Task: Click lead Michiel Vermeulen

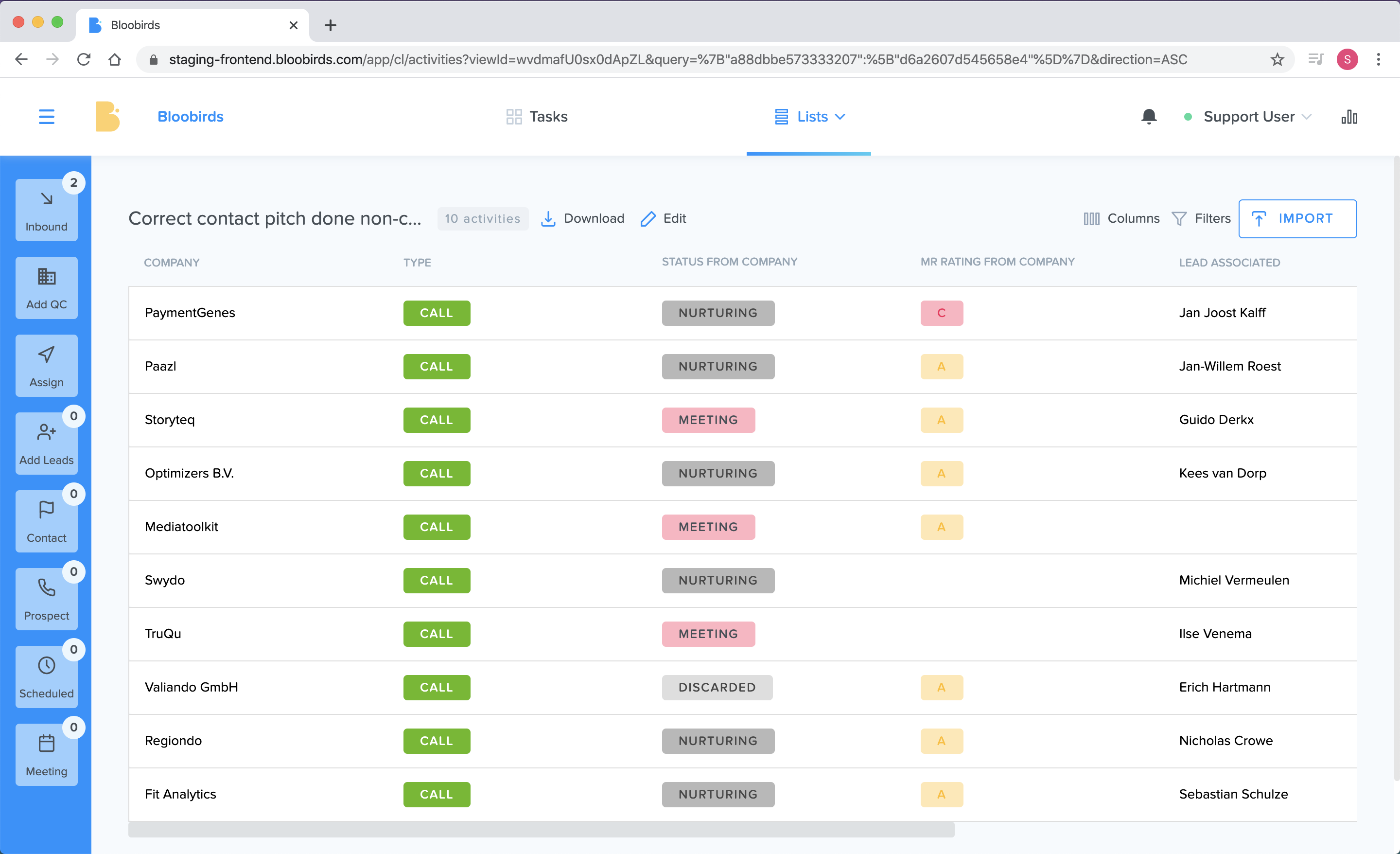Action: [1234, 580]
